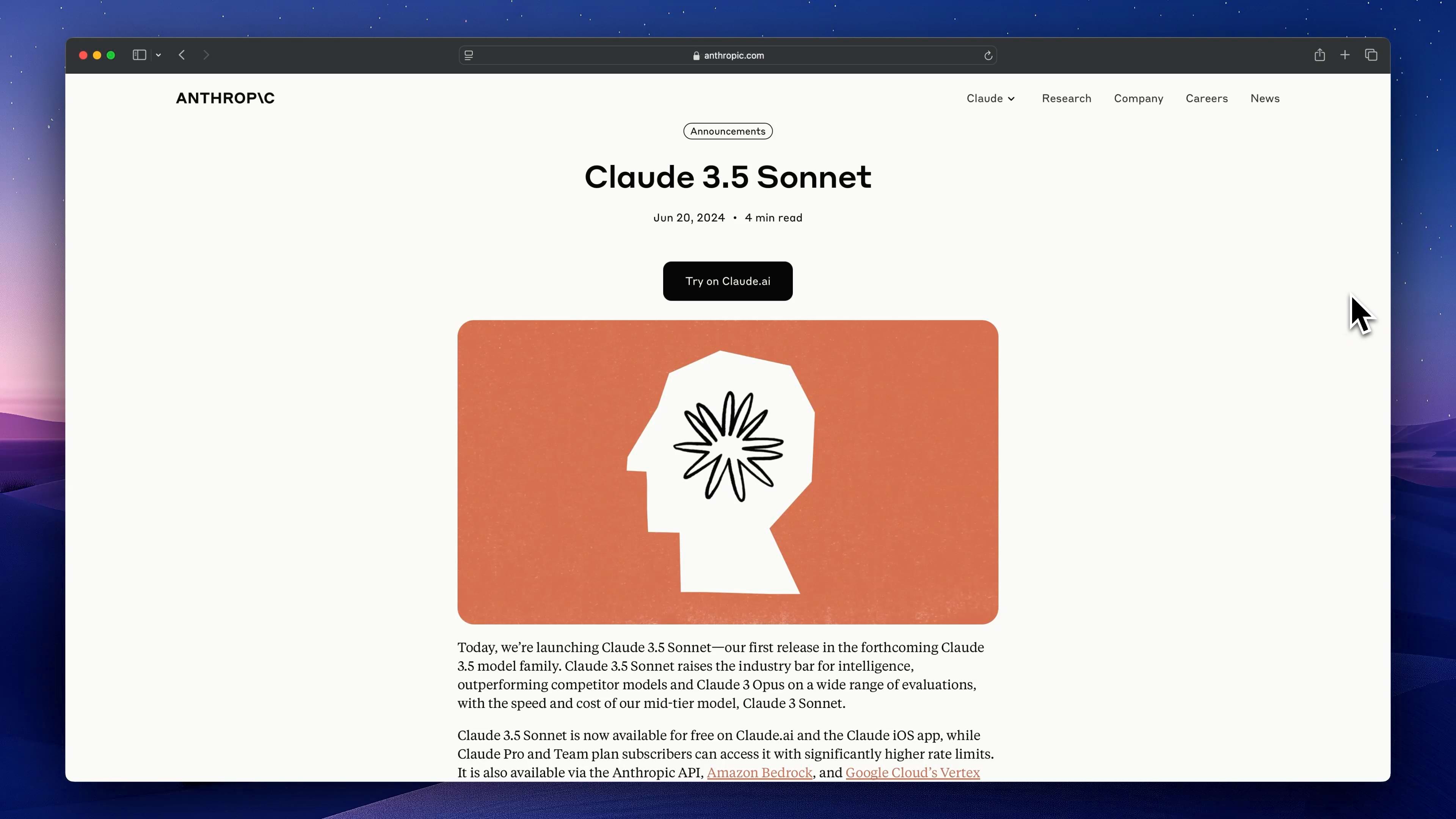Click the page reload icon in address bar
Viewport: 1456px width, 819px height.
click(x=988, y=55)
